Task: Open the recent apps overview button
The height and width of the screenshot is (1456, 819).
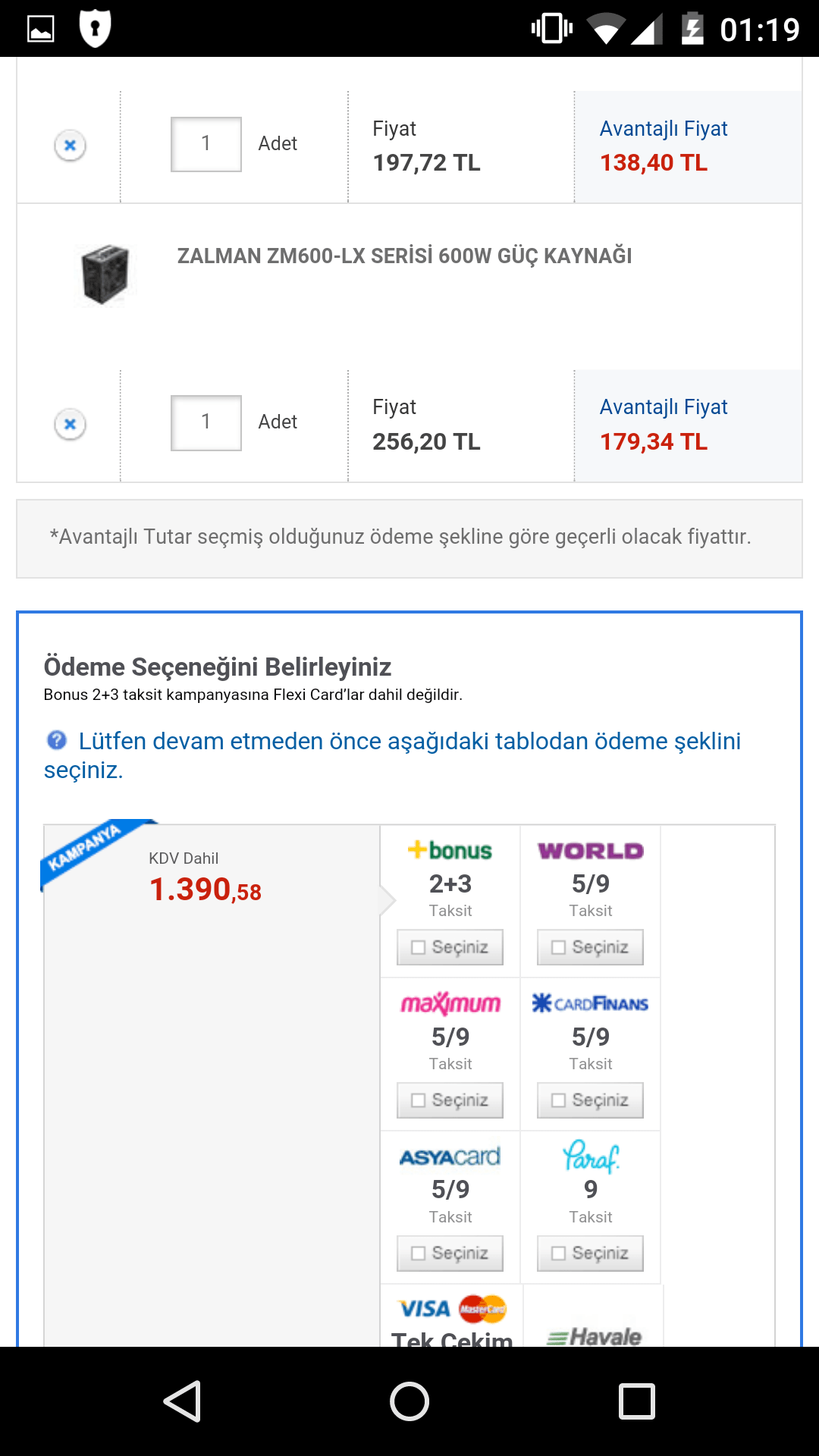Action: [637, 1401]
